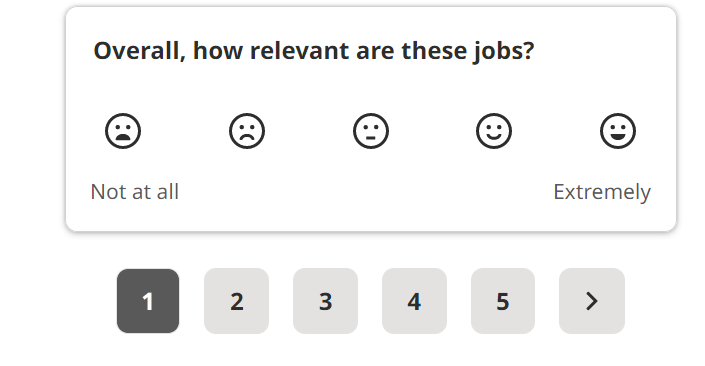Click the "Overall, how relevant" question heading
The image size is (705, 366).
coord(313,50)
